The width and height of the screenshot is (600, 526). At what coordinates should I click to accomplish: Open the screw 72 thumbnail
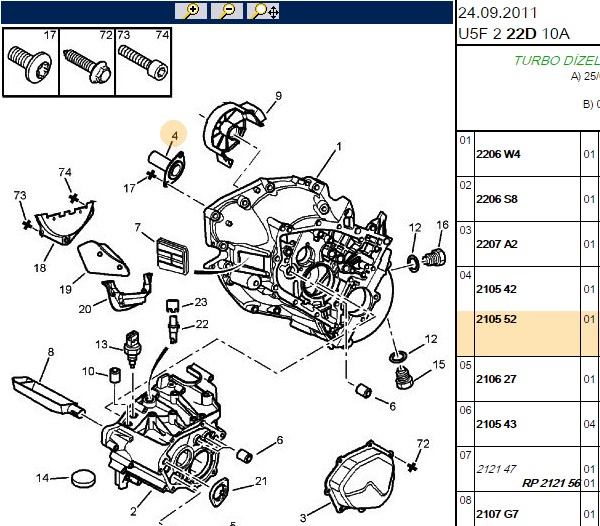tap(87, 62)
